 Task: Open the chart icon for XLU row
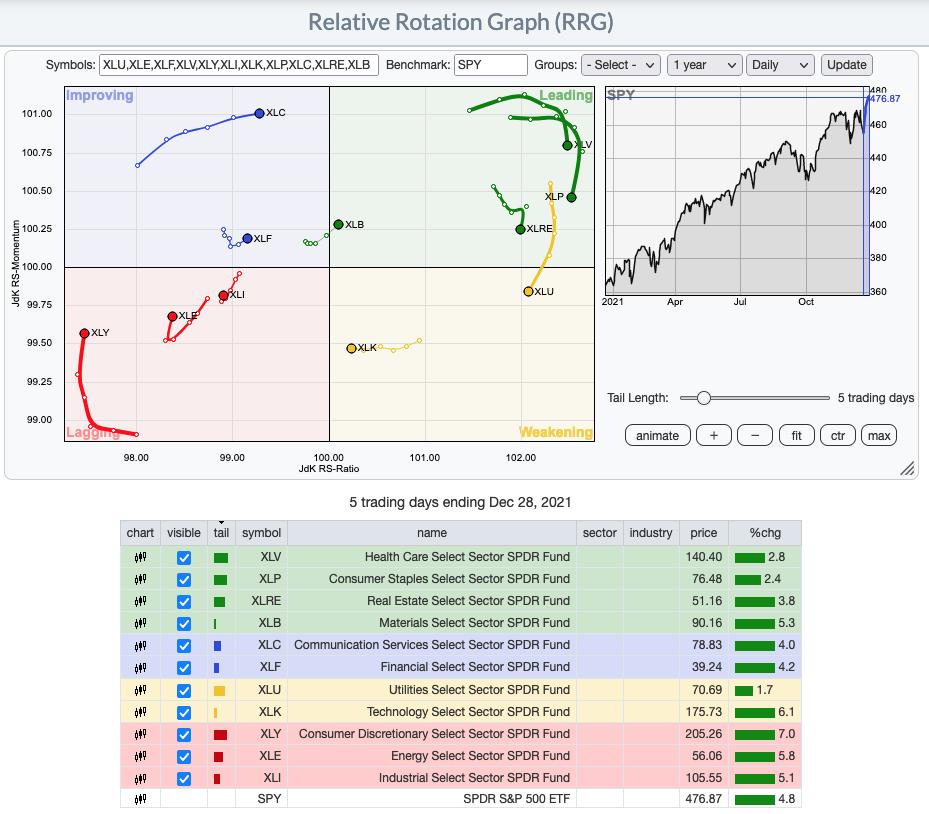[140, 690]
